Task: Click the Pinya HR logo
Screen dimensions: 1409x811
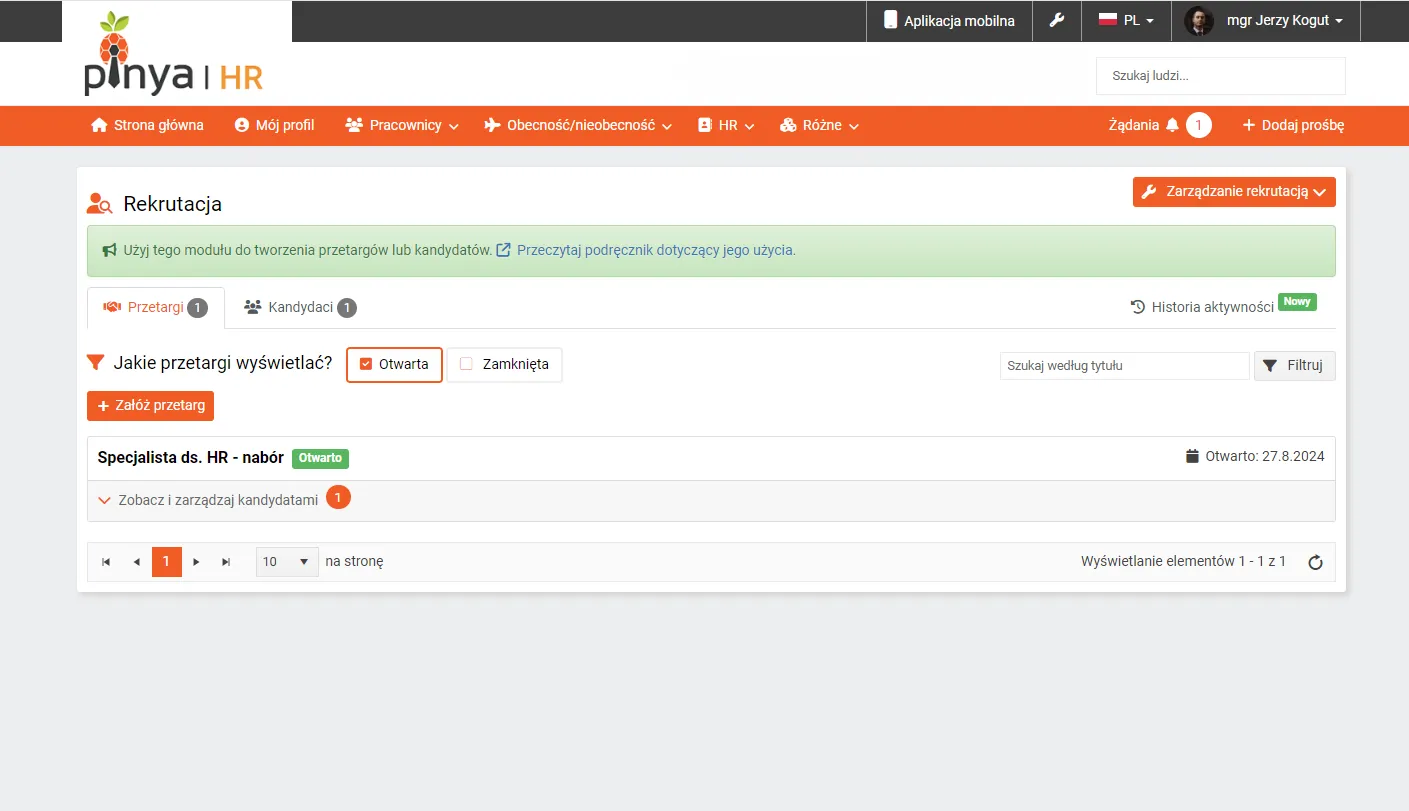Action: [x=174, y=55]
